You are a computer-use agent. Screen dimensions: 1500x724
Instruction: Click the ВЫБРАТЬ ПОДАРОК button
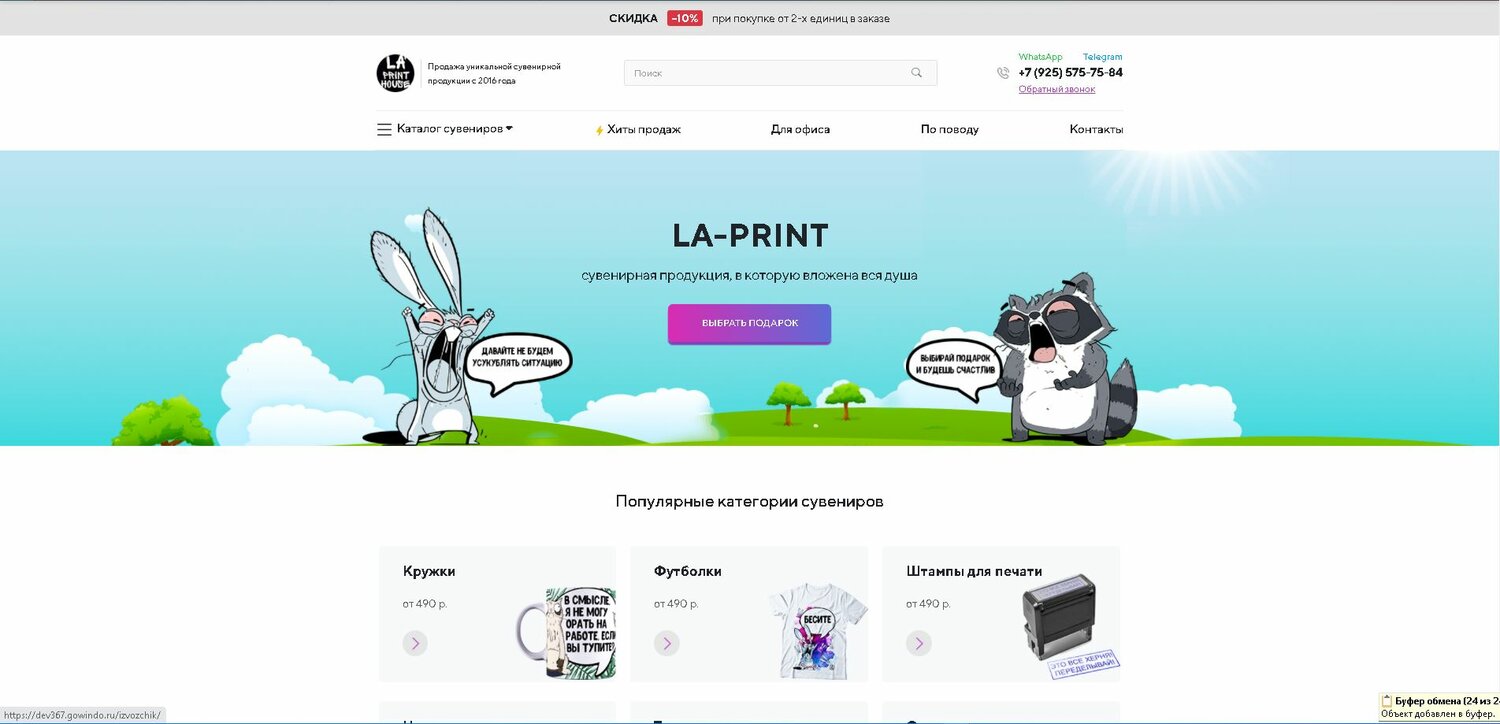pos(749,324)
